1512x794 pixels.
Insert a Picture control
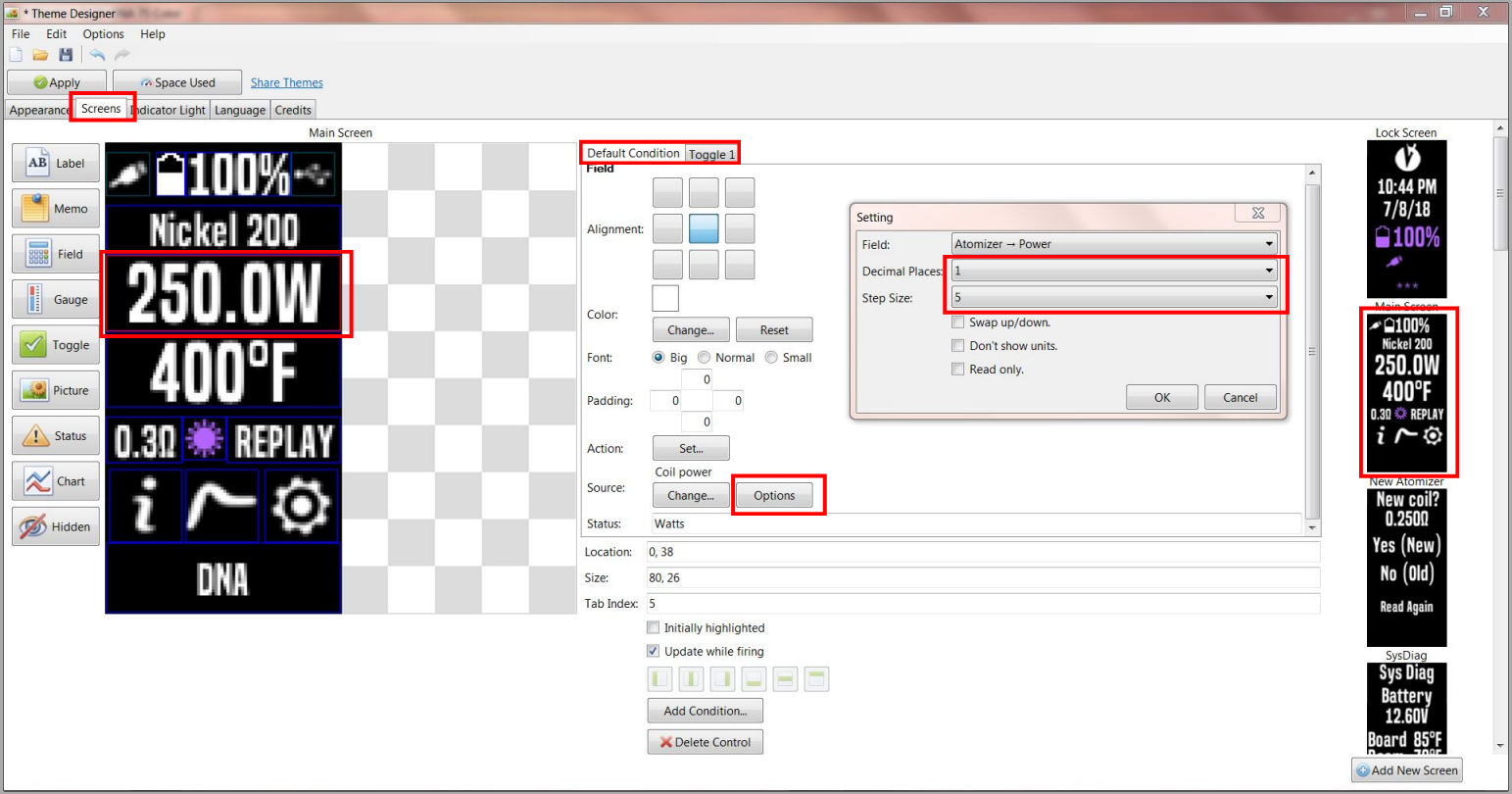56,390
